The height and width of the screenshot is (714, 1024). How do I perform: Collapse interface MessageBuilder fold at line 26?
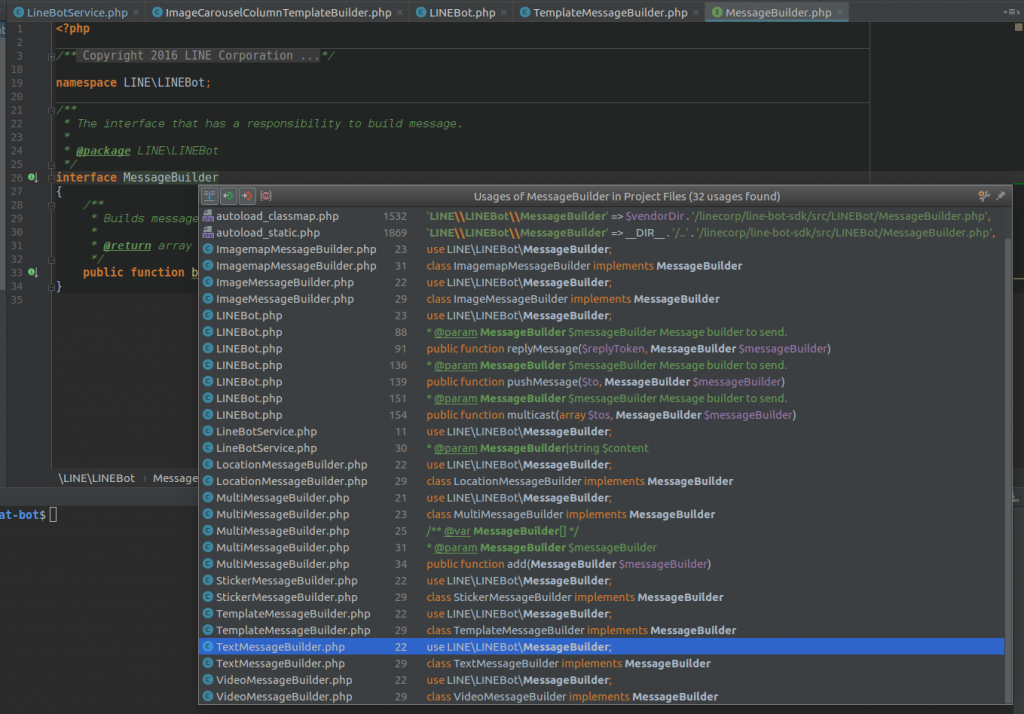tap(52, 178)
